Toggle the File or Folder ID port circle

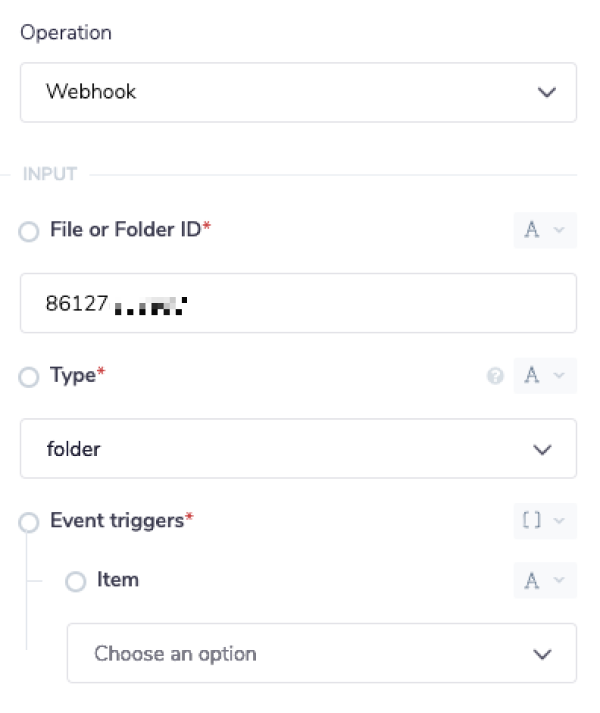30,231
